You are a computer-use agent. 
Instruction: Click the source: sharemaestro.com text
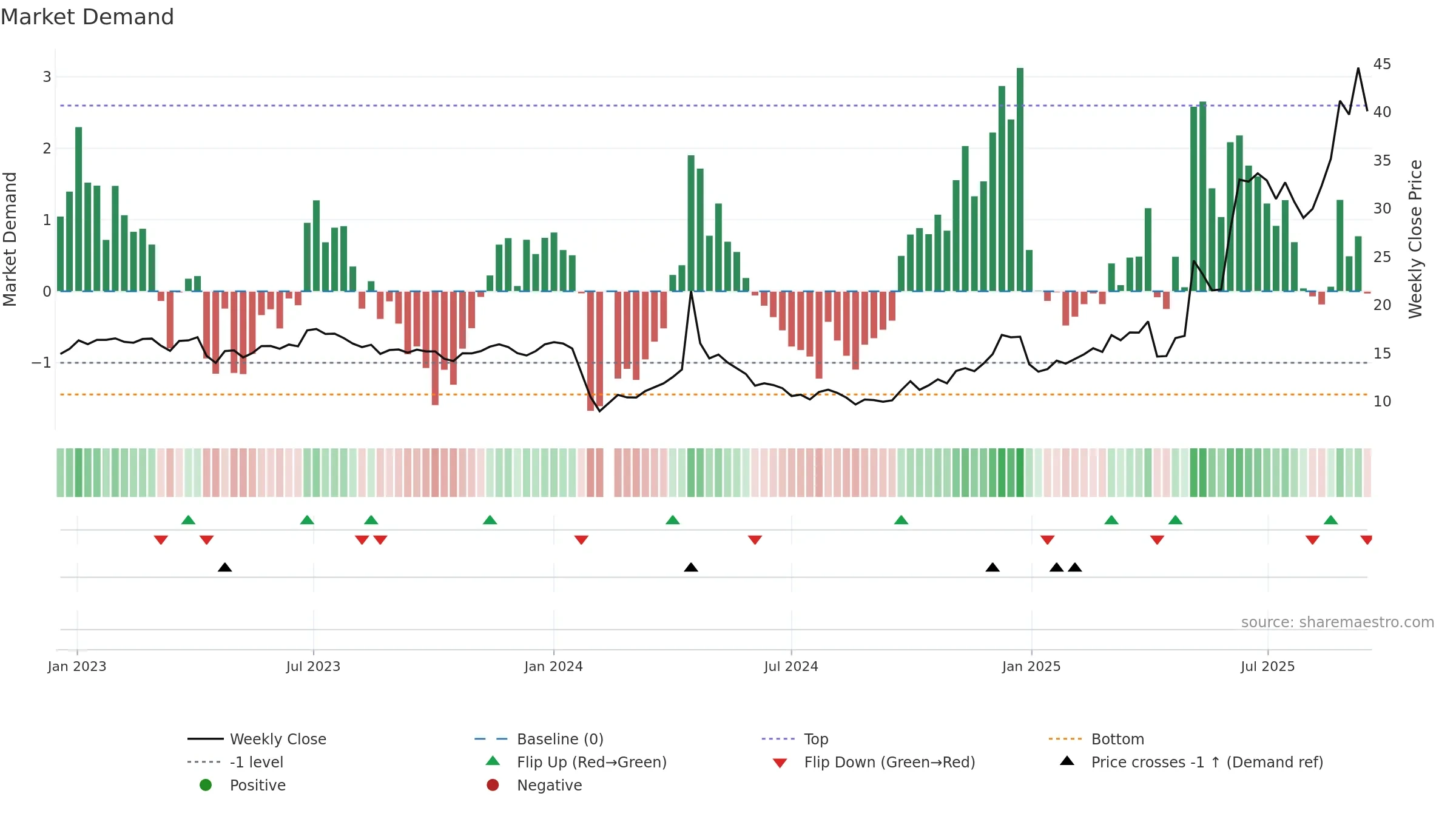1338,622
